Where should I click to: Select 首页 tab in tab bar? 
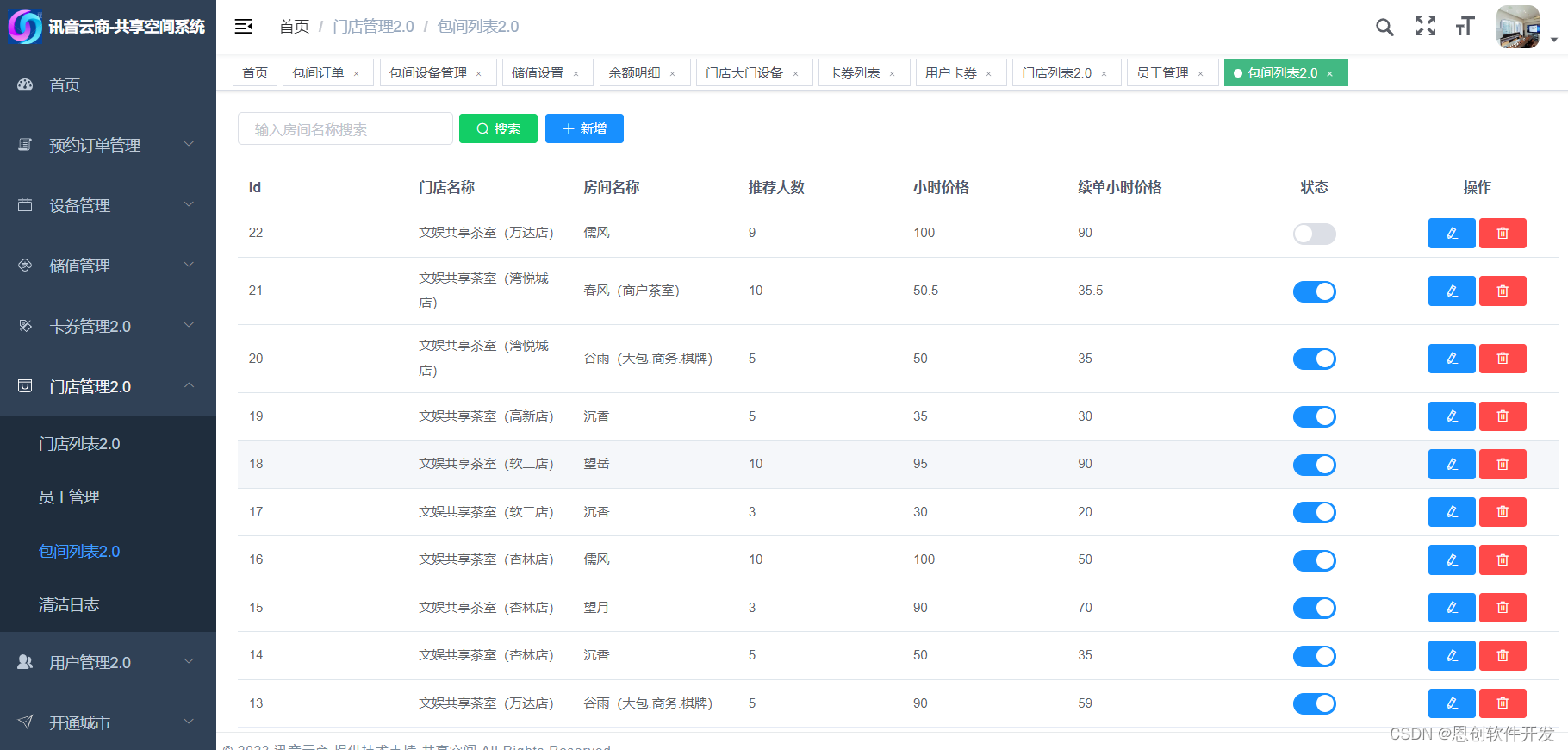(255, 73)
